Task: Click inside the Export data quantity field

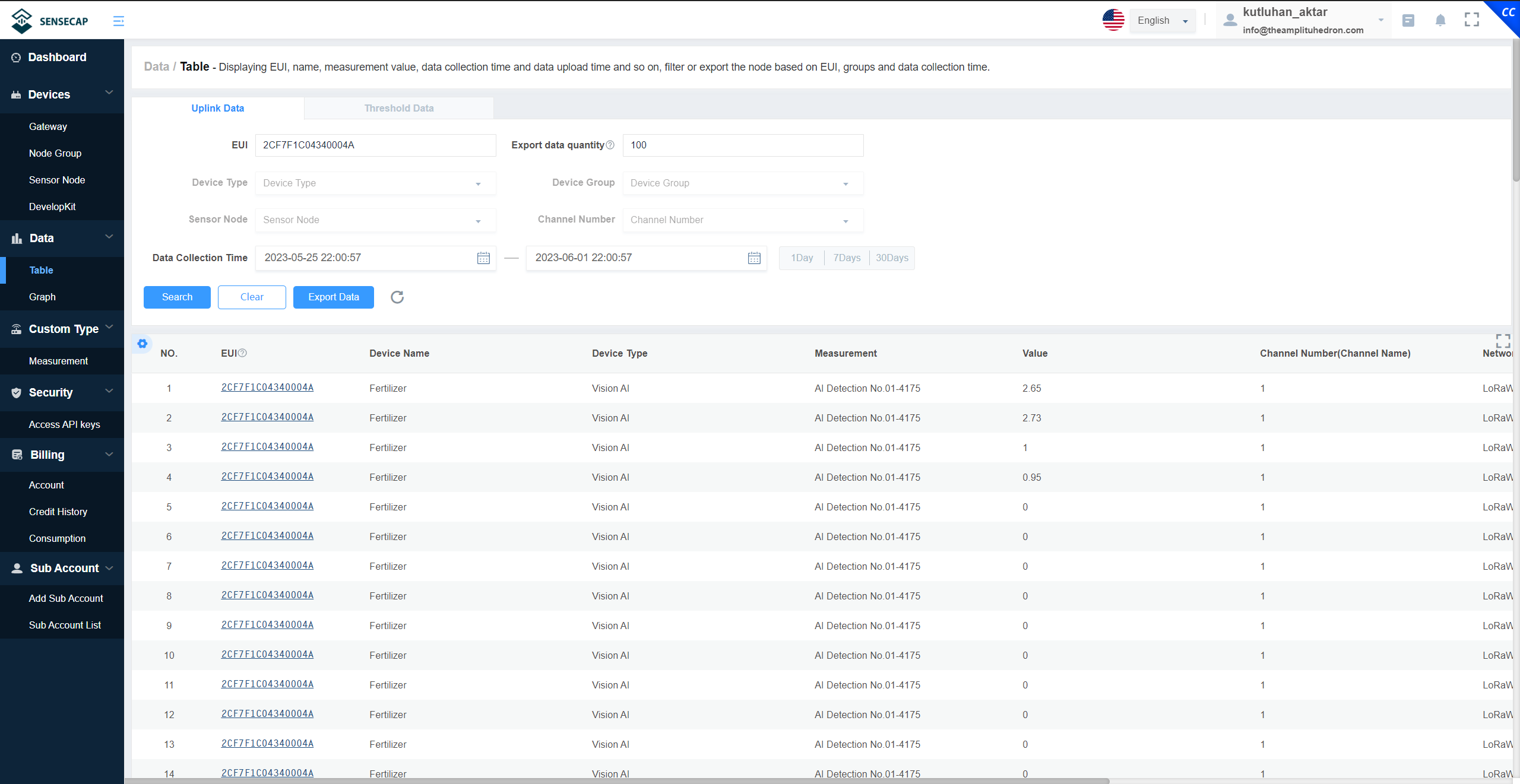Action: coord(742,145)
